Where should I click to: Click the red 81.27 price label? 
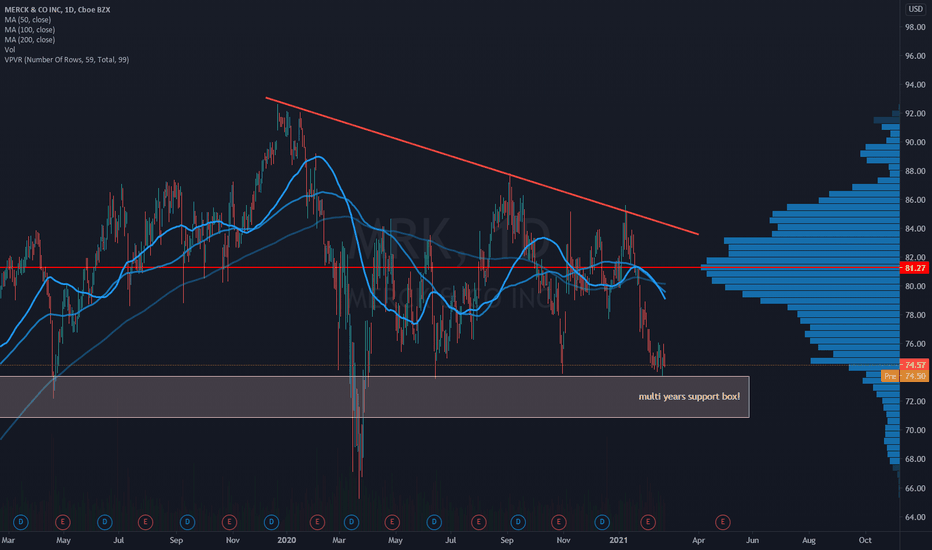[x=915, y=268]
